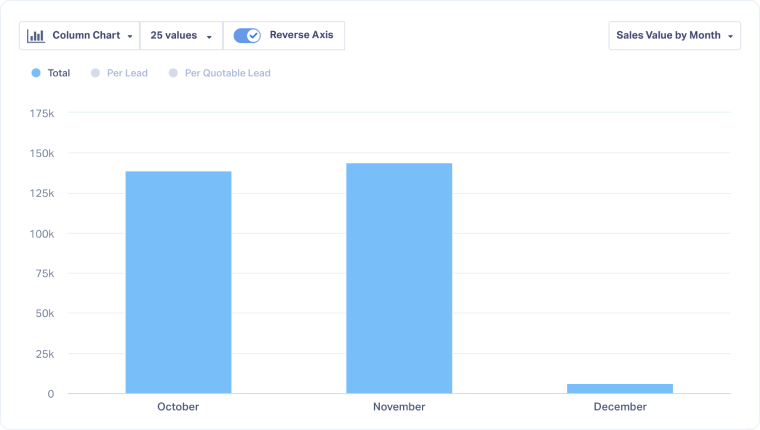The height and width of the screenshot is (430, 760).
Task: Click the column chart bars icon
Action: pyautogui.click(x=36, y=35)
